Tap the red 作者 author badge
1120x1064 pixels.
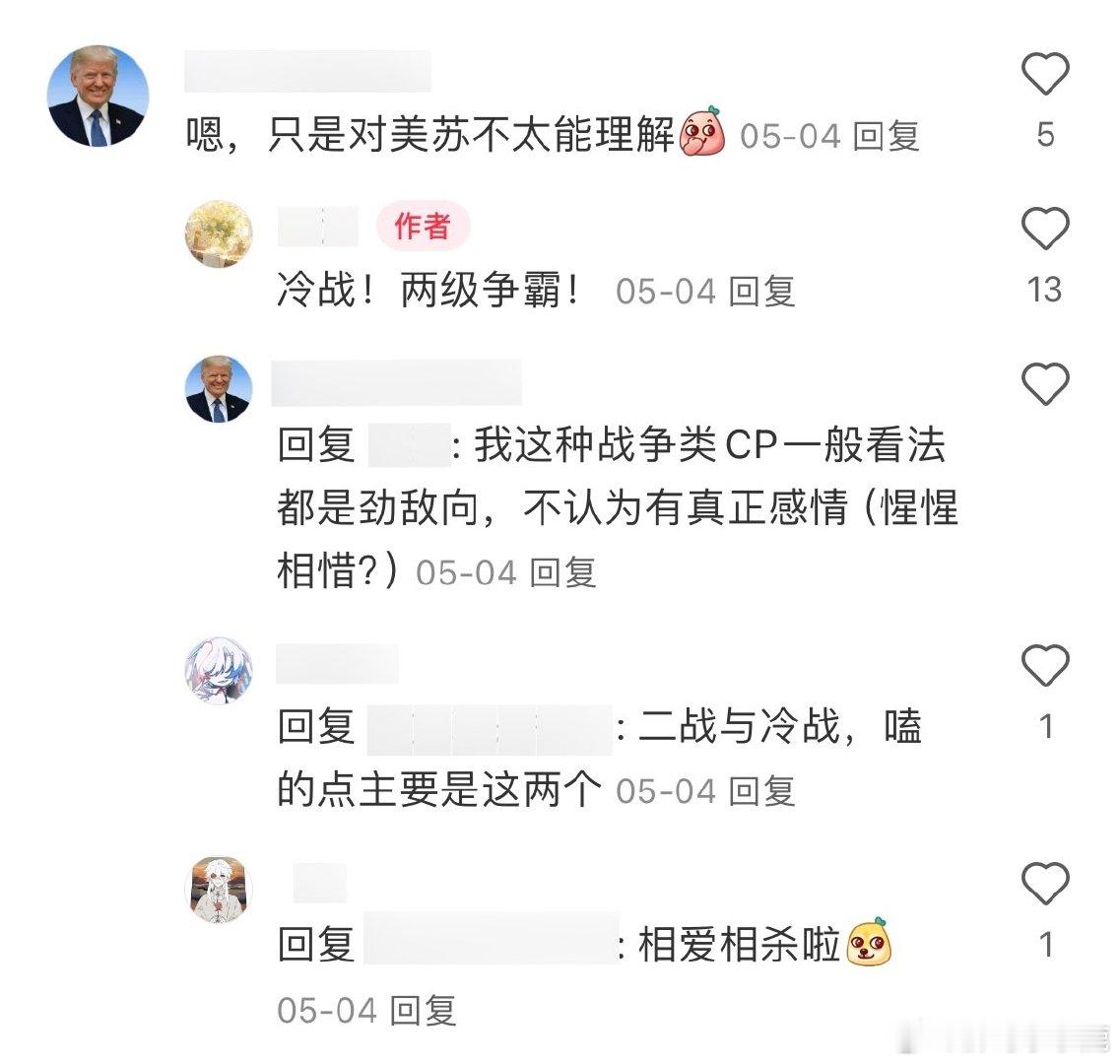[x=423, y=227]
